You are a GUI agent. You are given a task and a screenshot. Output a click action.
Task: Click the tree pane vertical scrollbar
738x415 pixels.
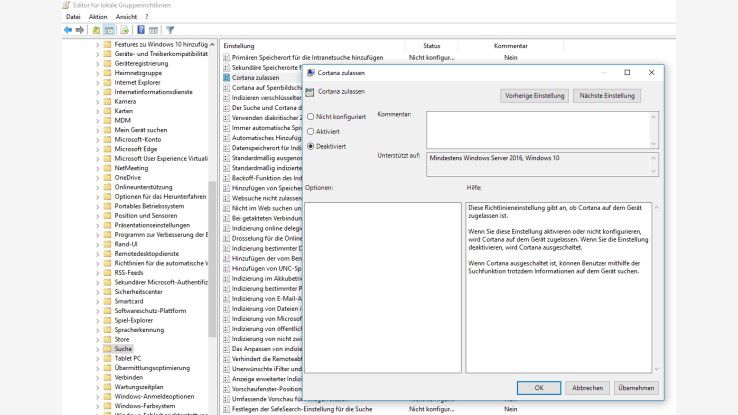(212, 200)
